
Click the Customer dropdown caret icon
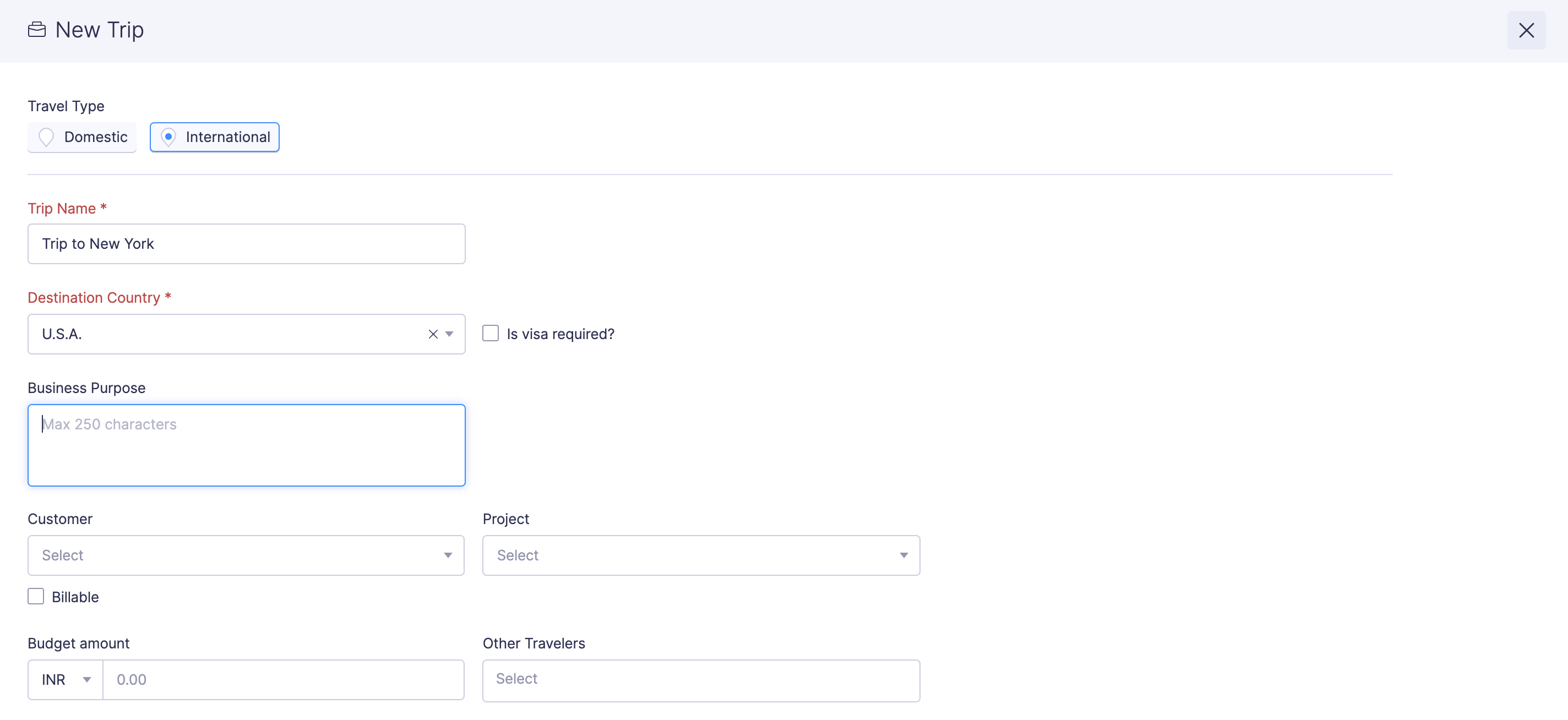[448, 555]
